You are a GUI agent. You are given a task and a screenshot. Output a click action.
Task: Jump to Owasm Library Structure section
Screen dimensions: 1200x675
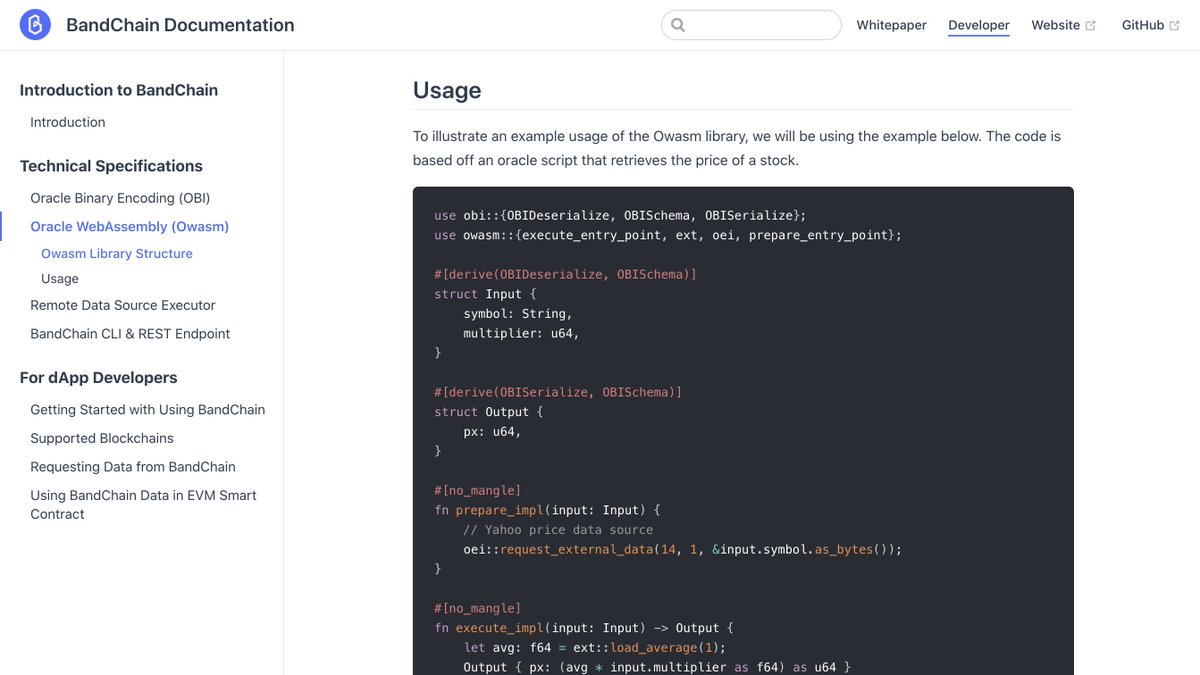pos(117,254)
